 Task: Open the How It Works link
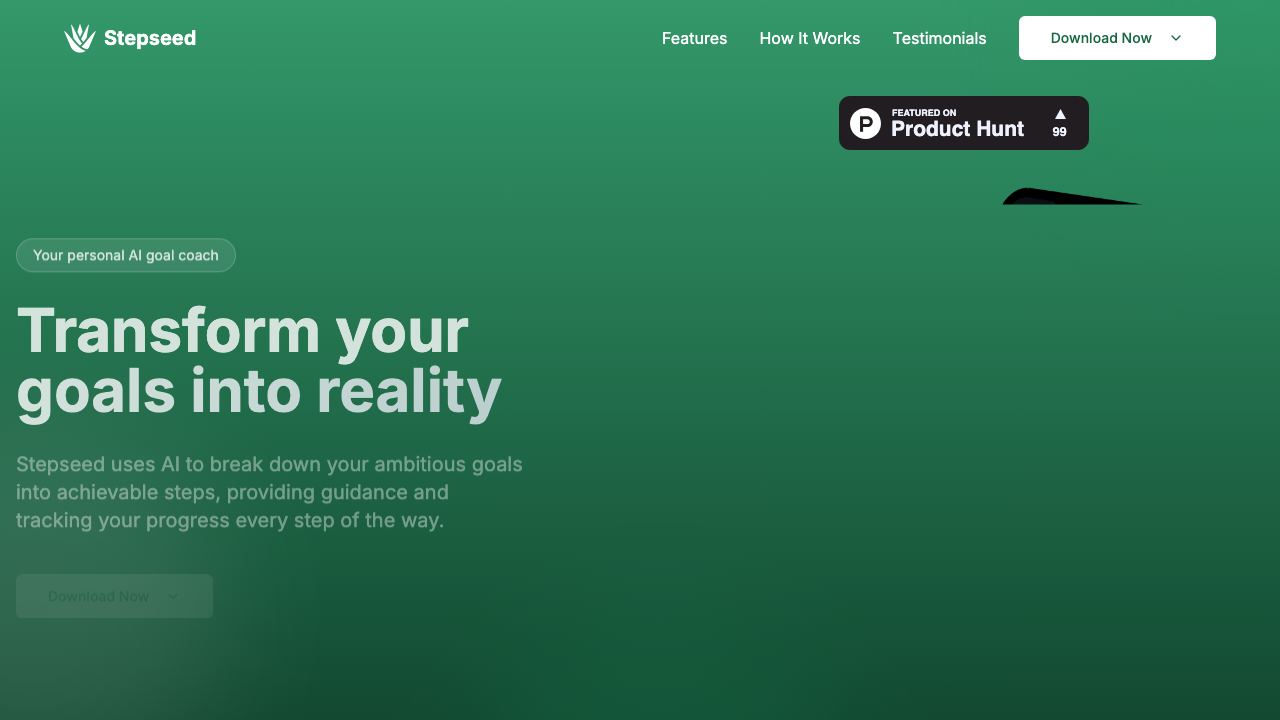810,38
